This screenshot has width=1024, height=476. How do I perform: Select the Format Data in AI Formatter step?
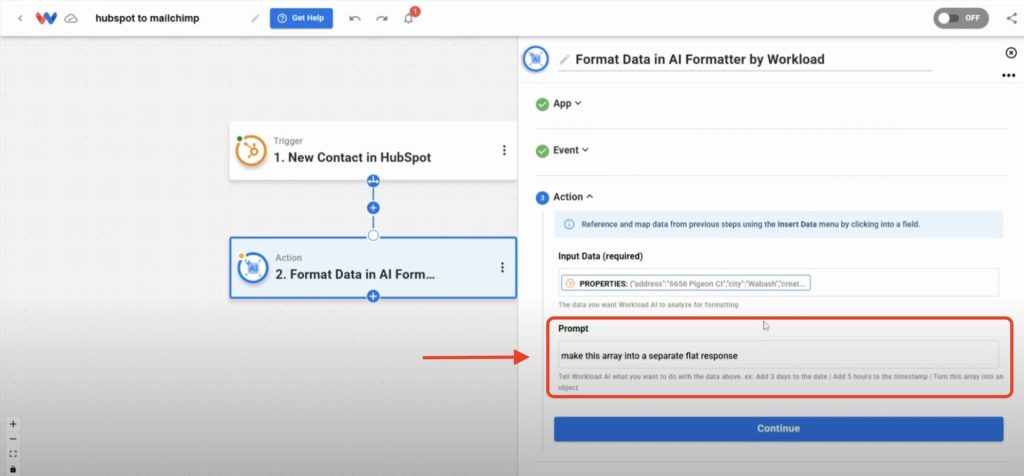pos(373,267)
